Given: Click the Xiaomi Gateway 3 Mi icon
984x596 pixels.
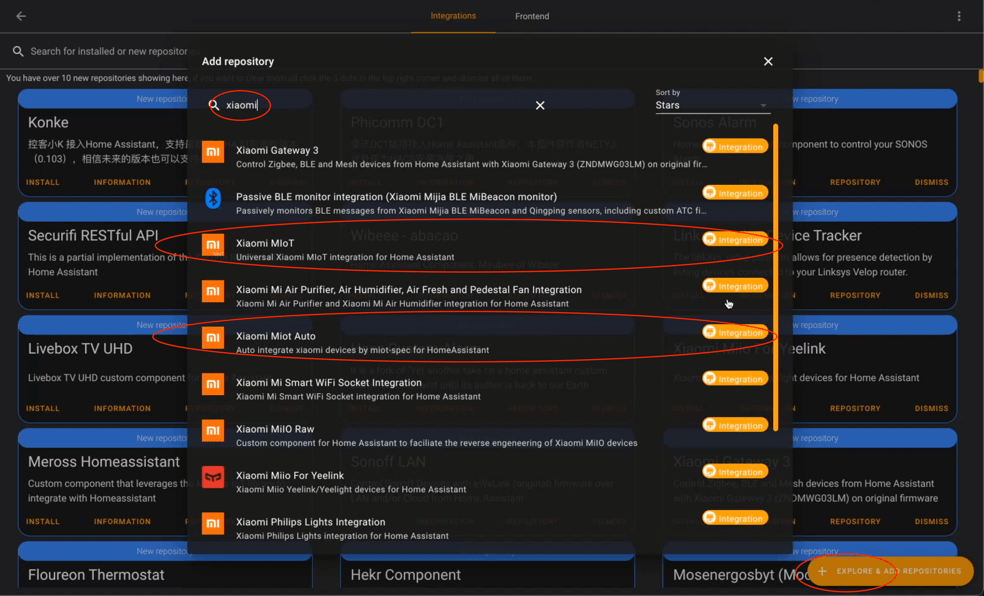Looking at the screenshot, I should (x=213, y=152).
